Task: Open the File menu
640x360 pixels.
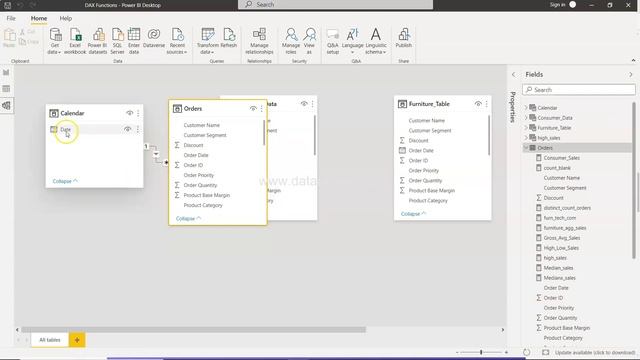Action: [x=11, y=18]
